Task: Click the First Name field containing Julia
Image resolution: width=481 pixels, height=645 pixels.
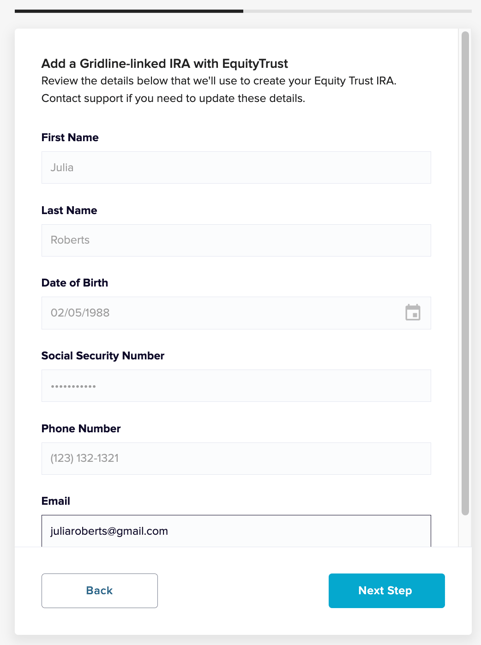Action: pos(236,167)
